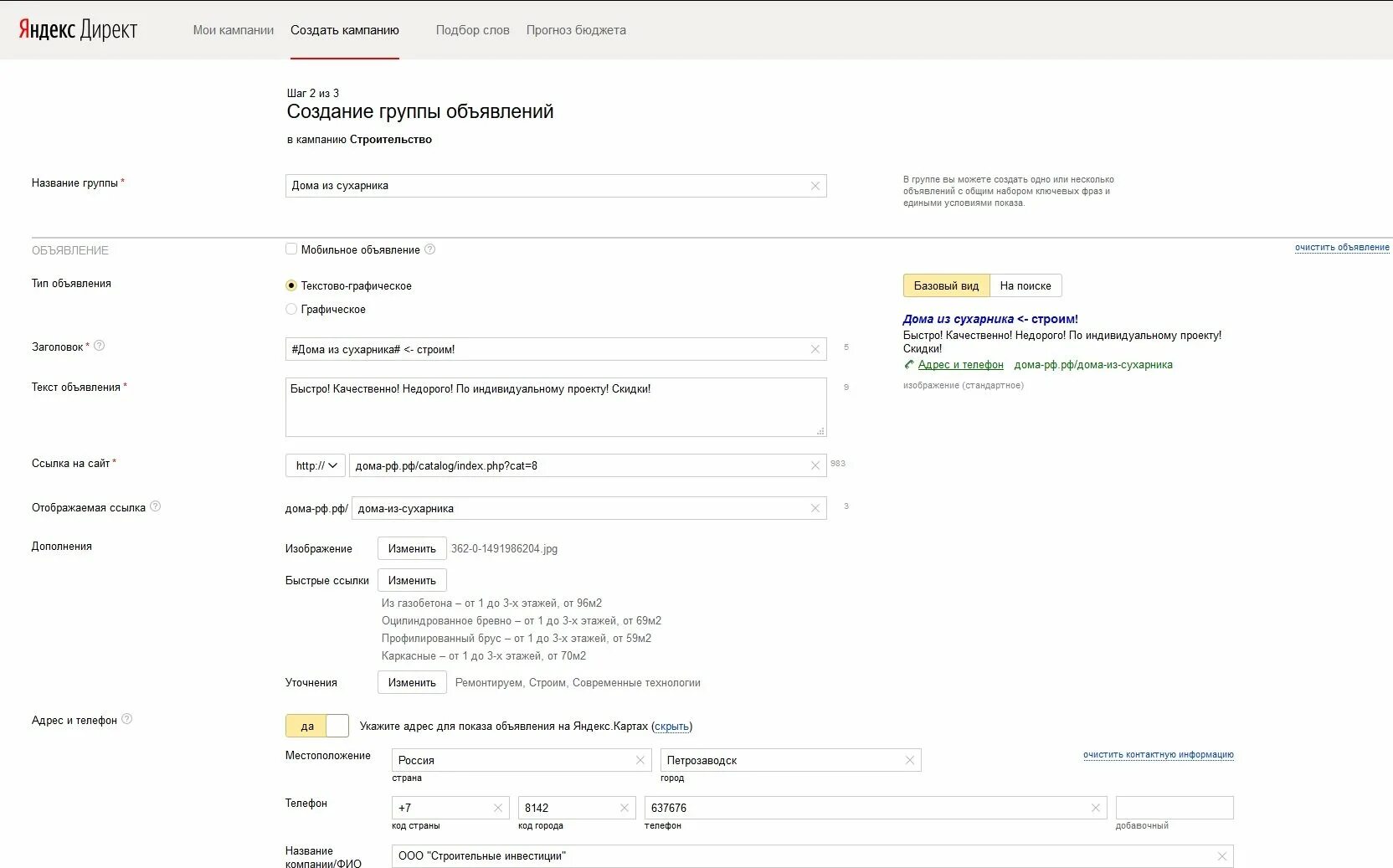This screenshot has height=868, width=1393.
Task: Click help icon next to Мобильное объявление
Action: tap(430, 249)
